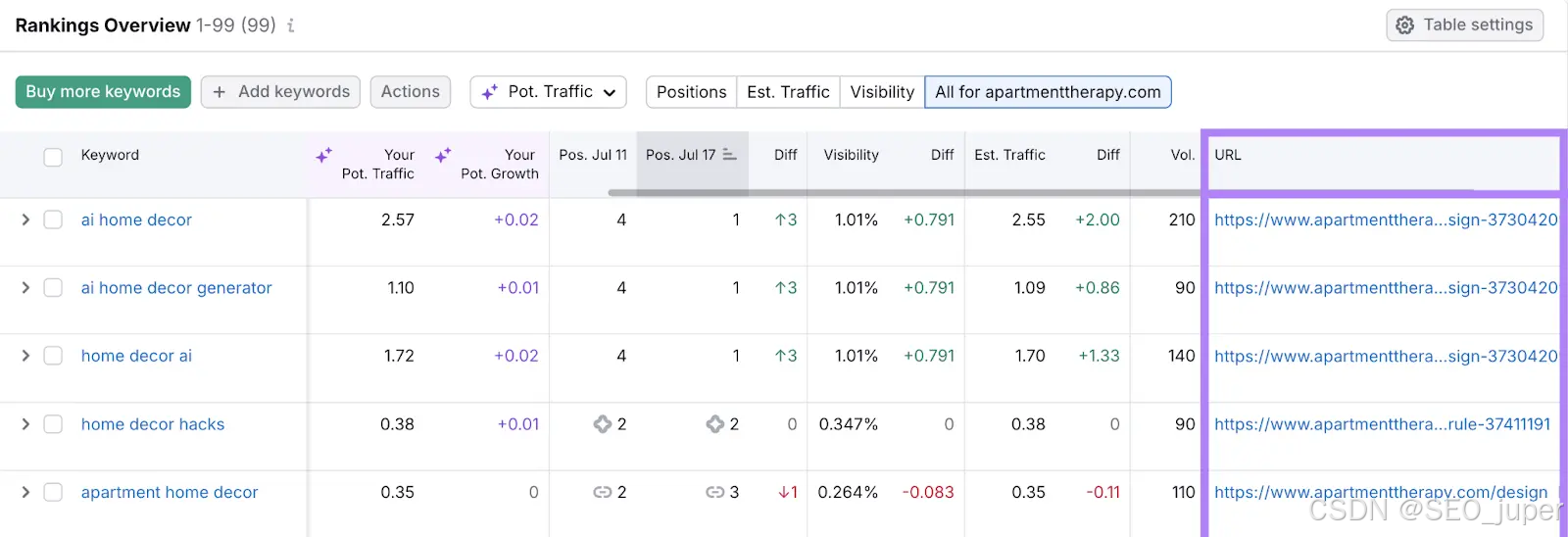The height and width of the screenshot is (537, 1568).
Task: Open the apartment home decor keyword link
Action: click(x=170, y=492)
